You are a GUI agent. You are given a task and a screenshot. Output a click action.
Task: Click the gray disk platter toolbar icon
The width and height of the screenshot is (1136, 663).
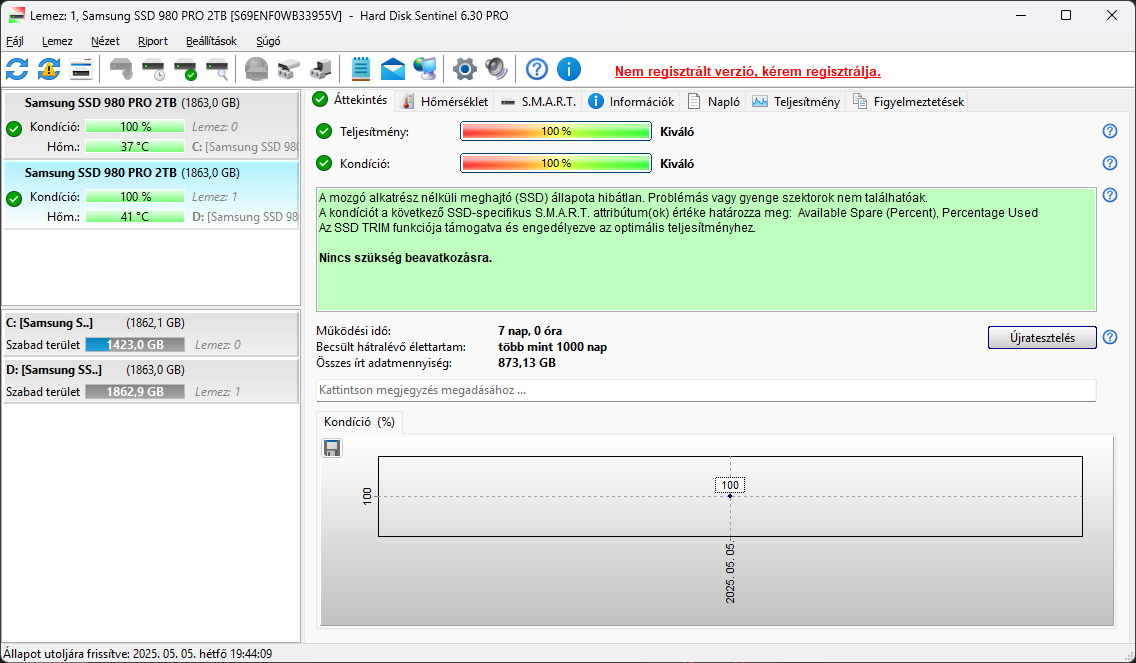coord(256,69)
